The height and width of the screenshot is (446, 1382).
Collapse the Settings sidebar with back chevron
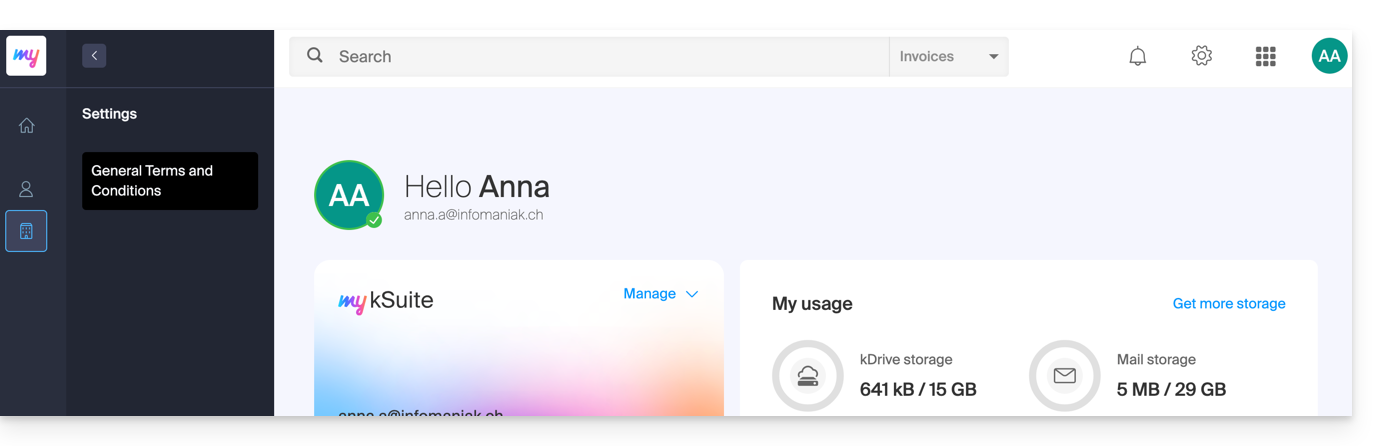coord(94,56)
